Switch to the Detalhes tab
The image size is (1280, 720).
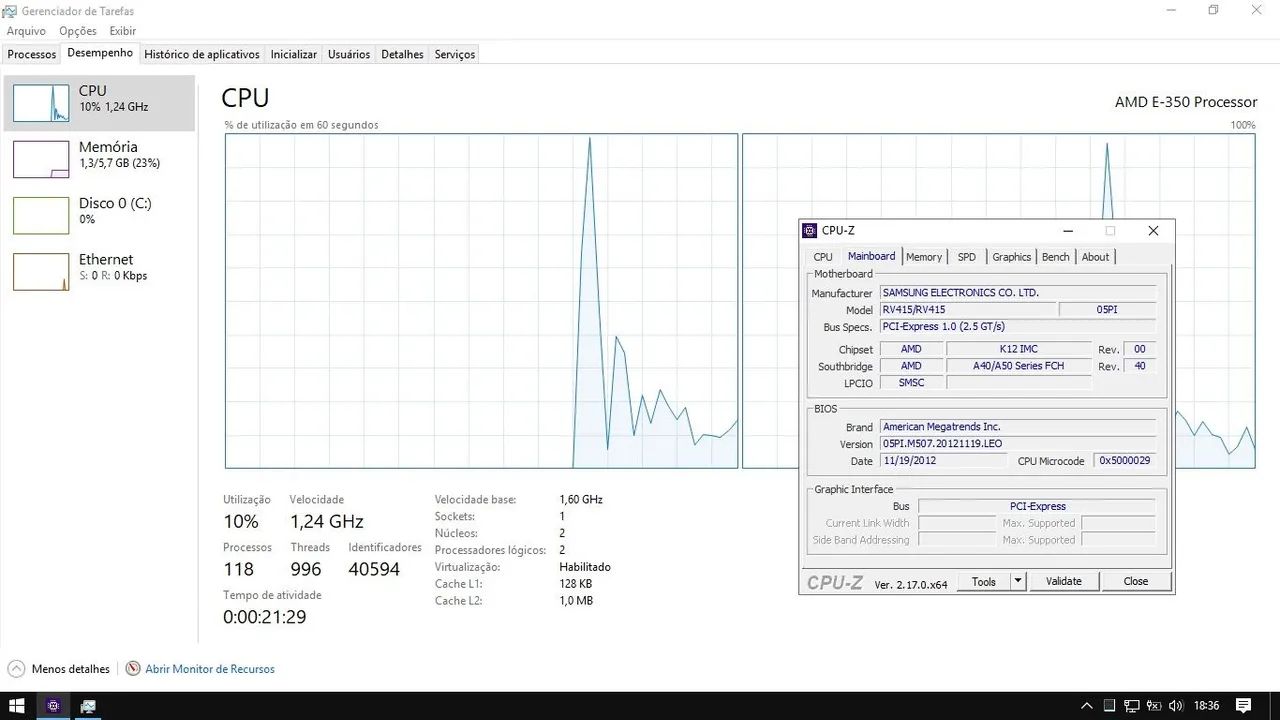(x=402, y=54)
